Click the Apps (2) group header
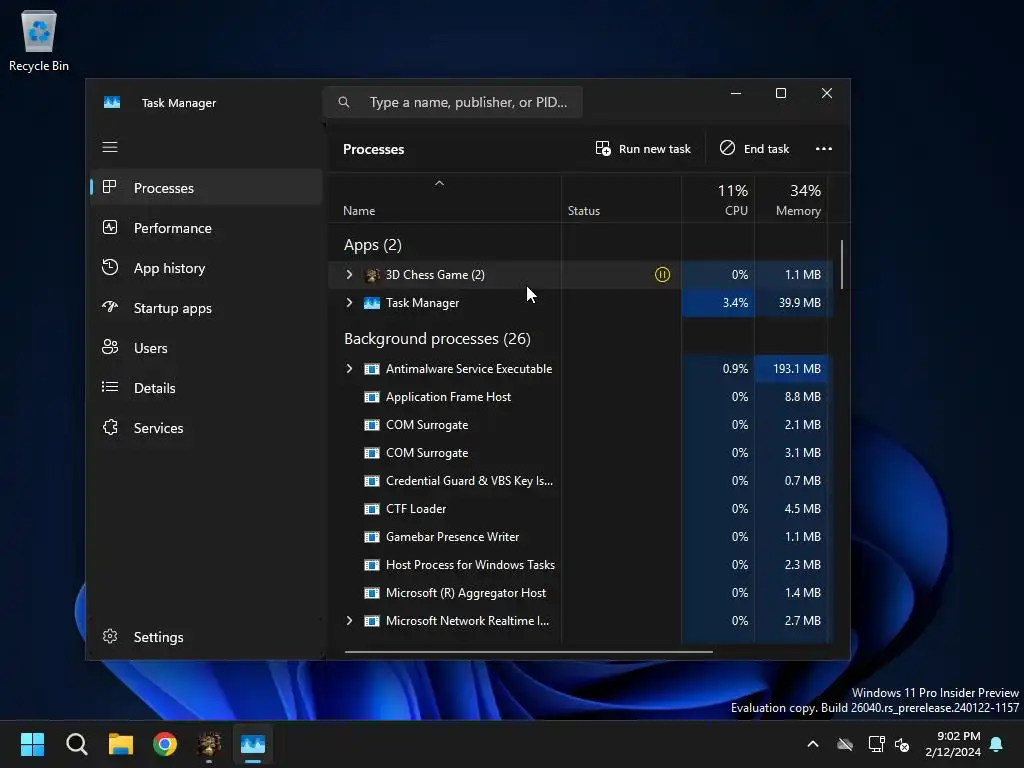Screen dimensions: 1024x768 (x=372, y=245)
